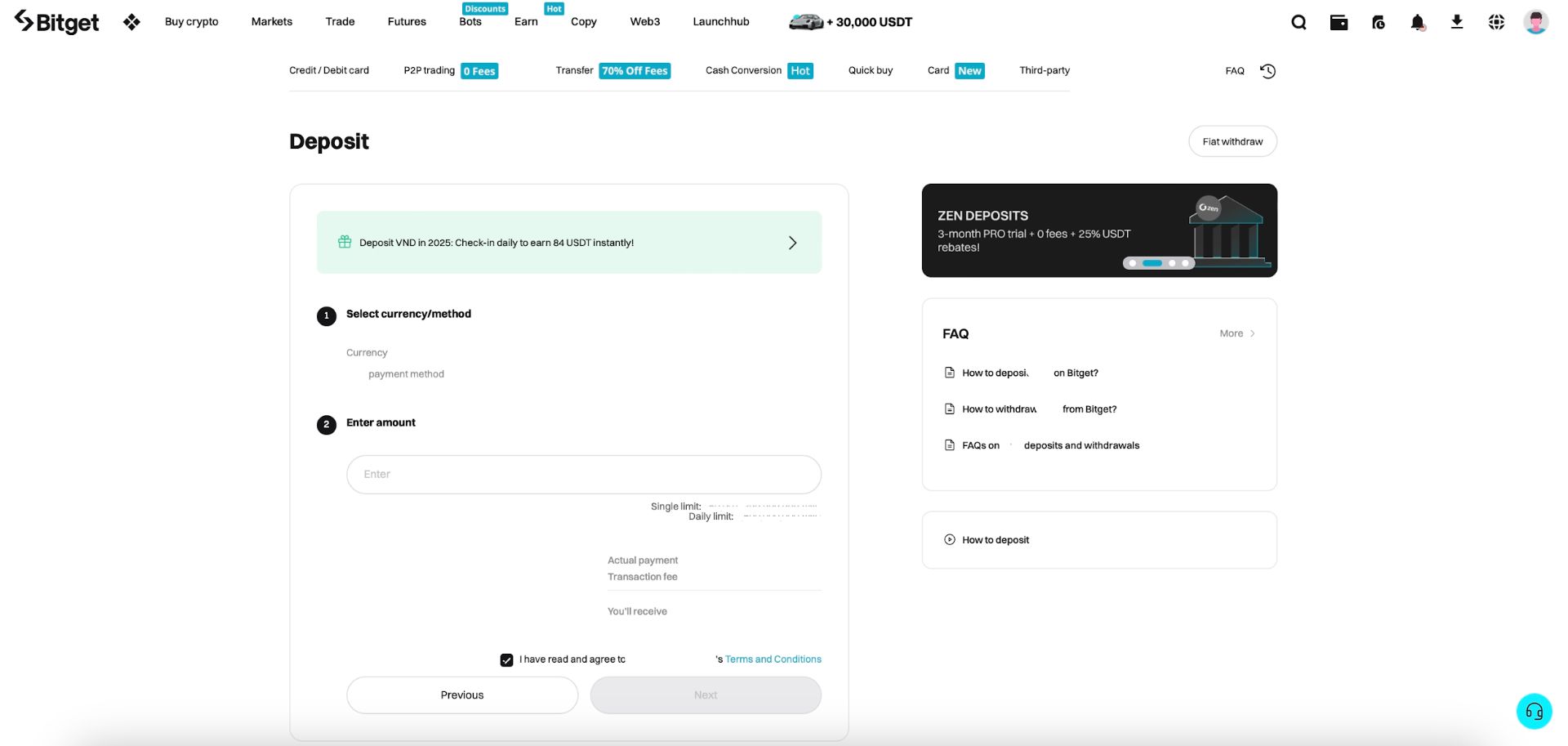
Task: Switch to Quick buy tab
Action: 871,70
